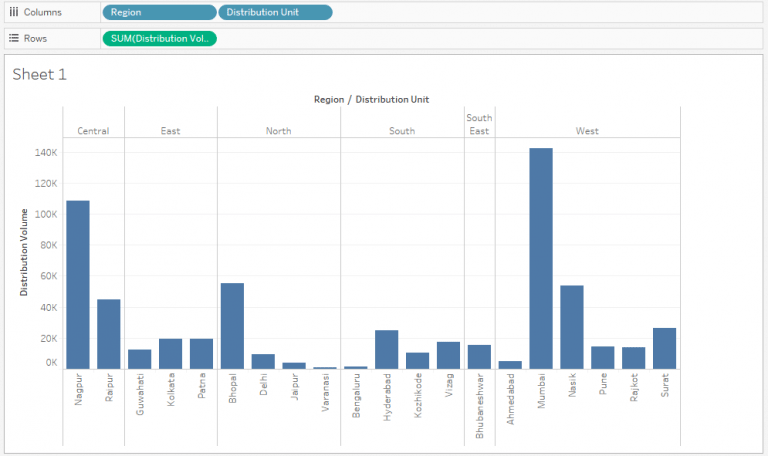Select the Central region header

coord(93,131)
